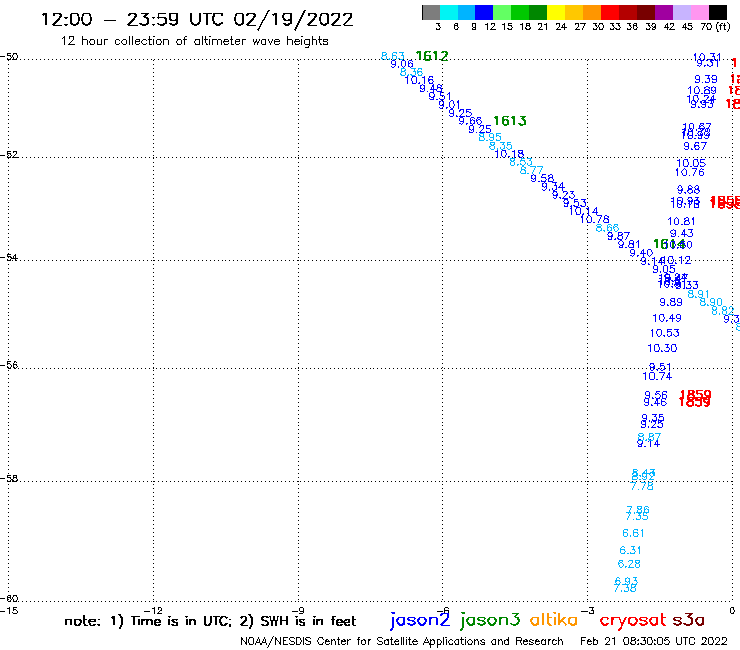Click the pink 70 ft legend swatch
The height and width of the screenshot is (650, 740).
(700, 12)
